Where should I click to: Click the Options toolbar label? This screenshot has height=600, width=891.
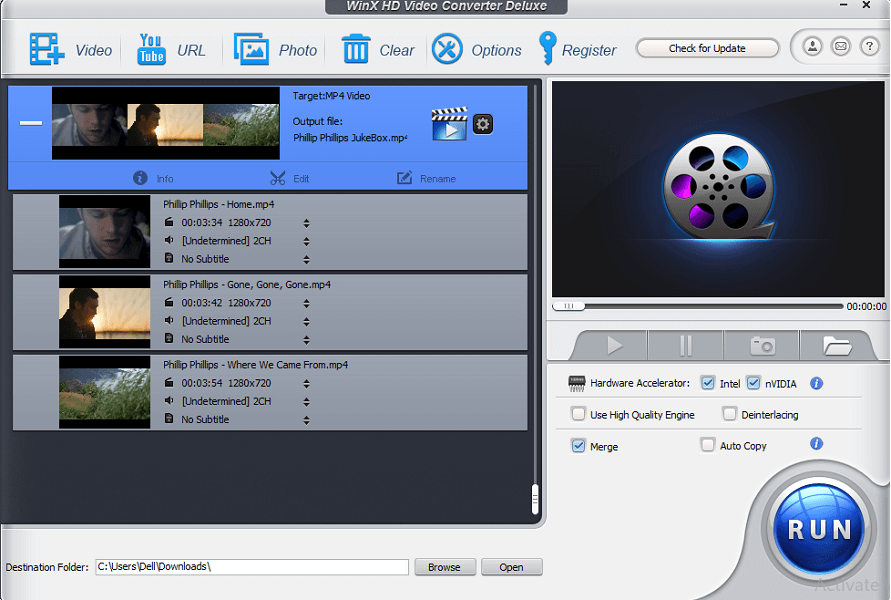click(496, 51)
